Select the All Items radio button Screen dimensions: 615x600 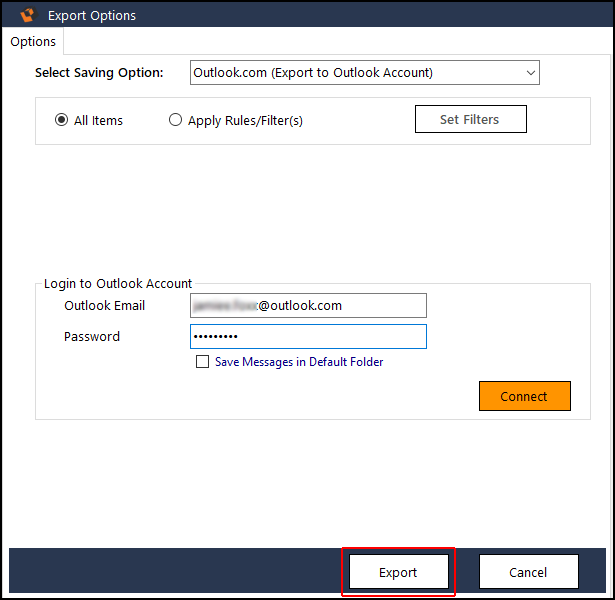tap(61, 120)
